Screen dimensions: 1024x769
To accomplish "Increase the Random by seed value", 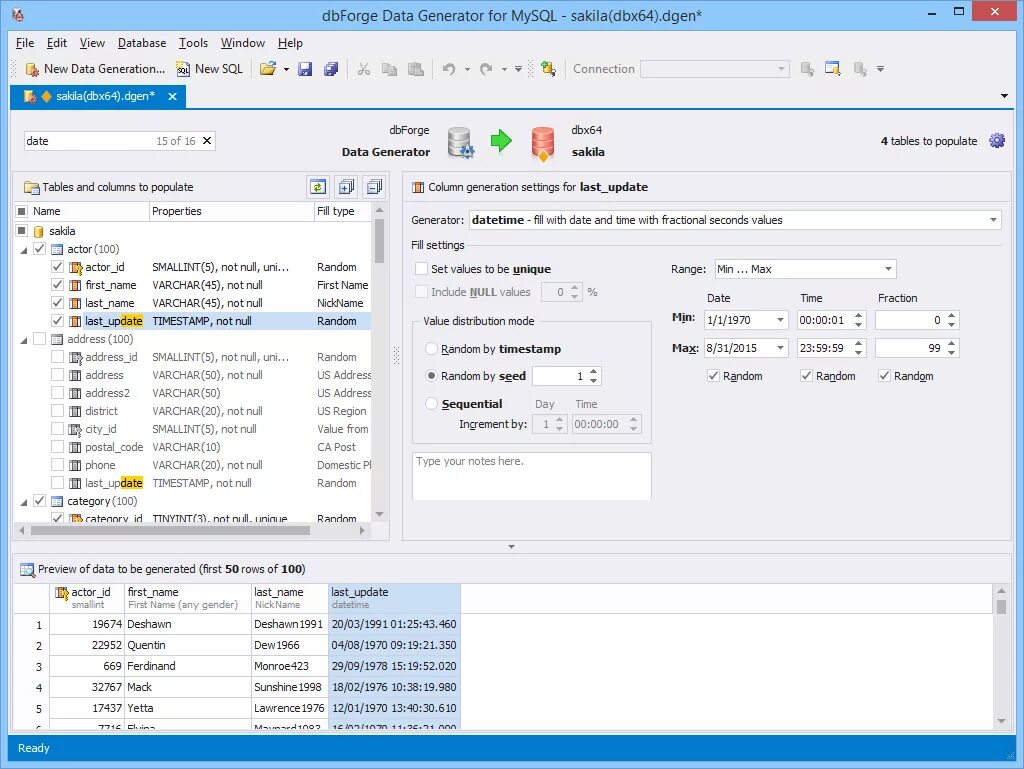I will tap(593, 372).
